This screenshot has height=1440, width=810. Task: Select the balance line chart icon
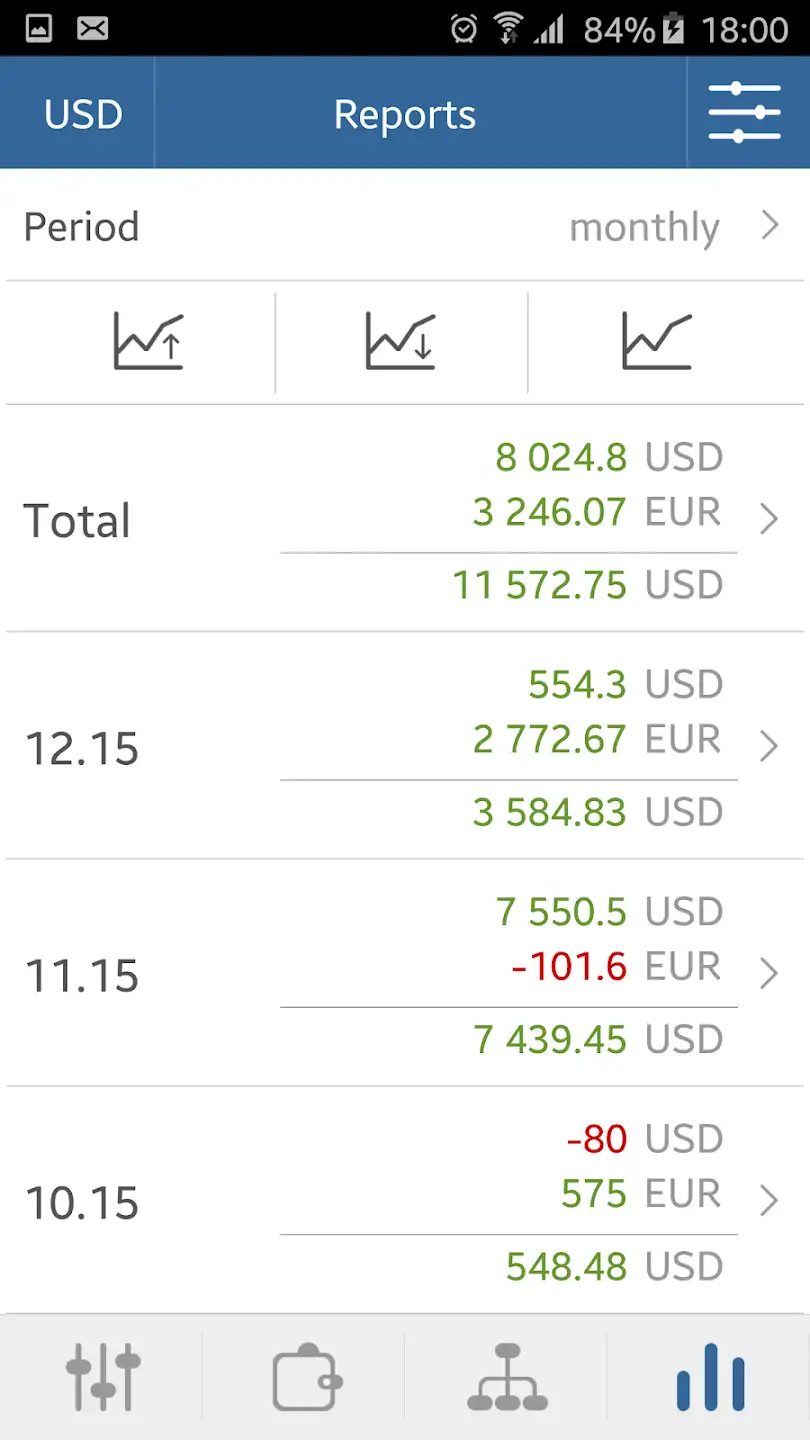[x=656, y=341]
